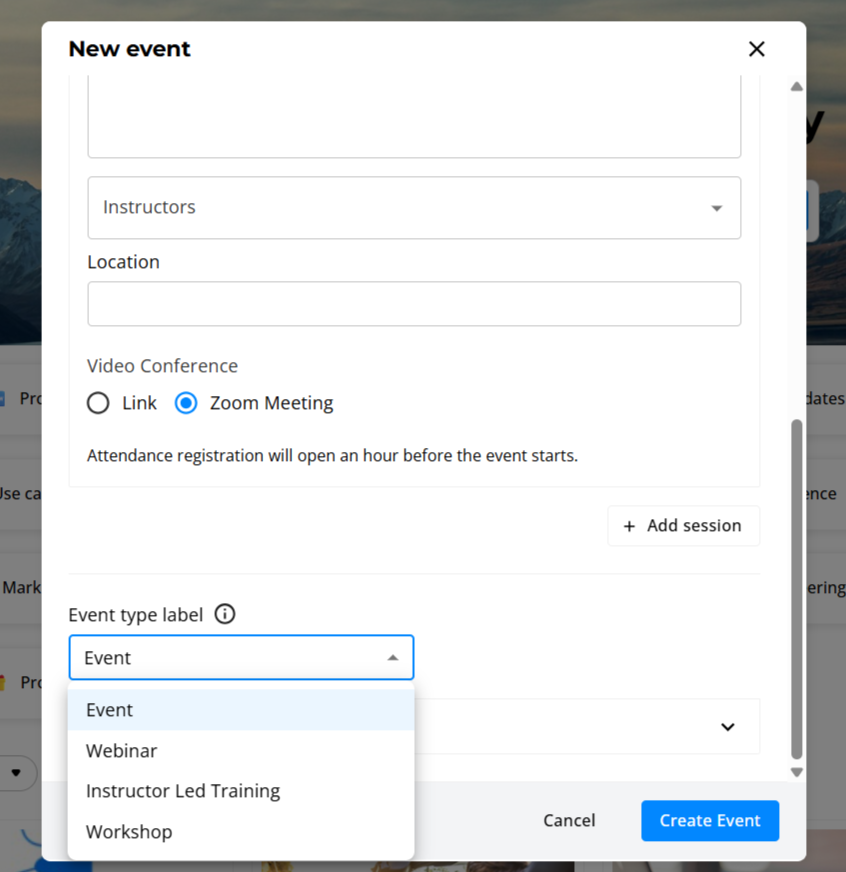The height and width of the screenshot is (872, 846).
Task: Click into the Location text field
Action: pyautogui.click(x=414, y=304)
